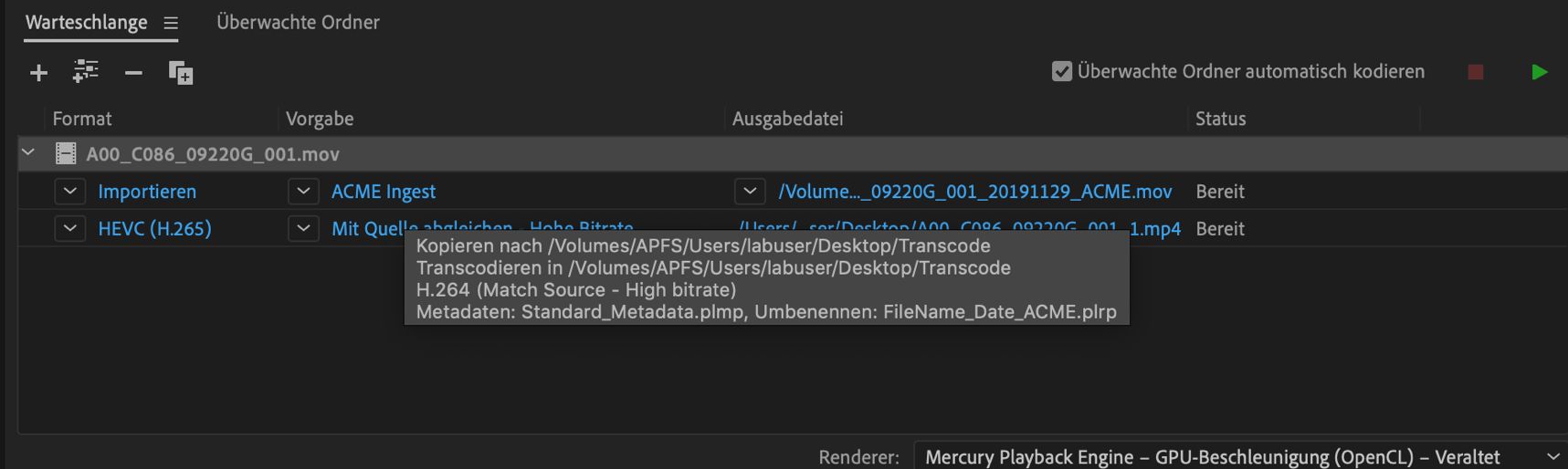1568x469 pixels.
Task: Open preset dropdown next to ACME Ingest
Action: [303, 192]
